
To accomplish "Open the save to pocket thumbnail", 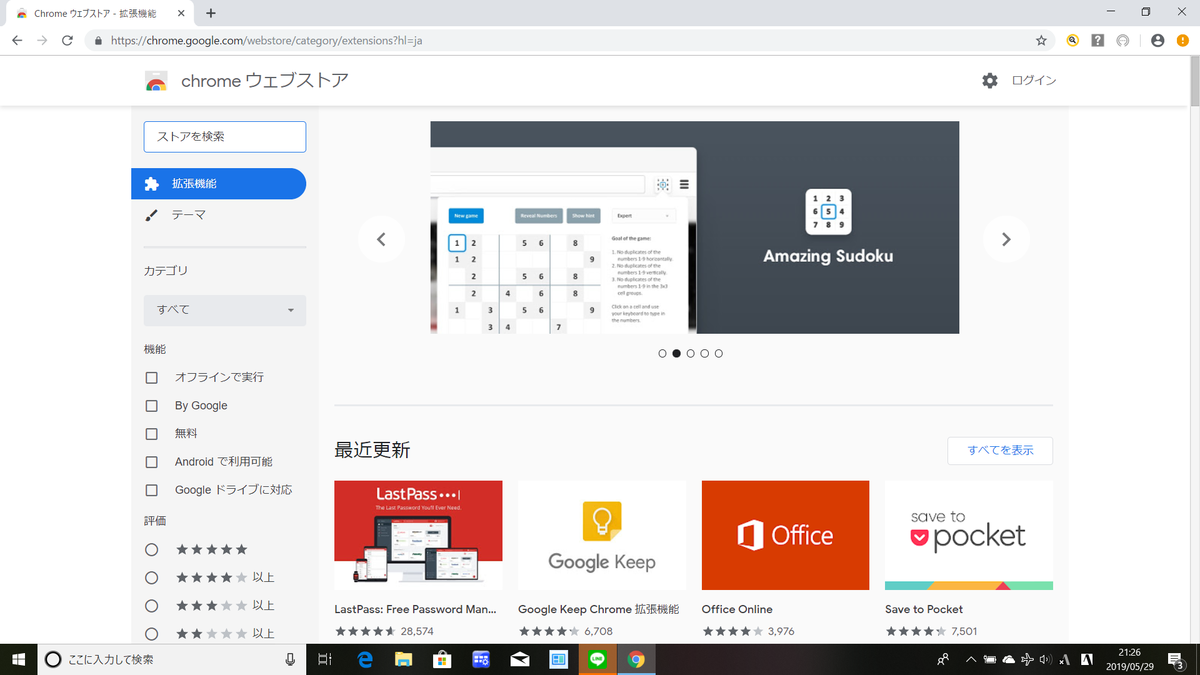I will pos(969,535).
